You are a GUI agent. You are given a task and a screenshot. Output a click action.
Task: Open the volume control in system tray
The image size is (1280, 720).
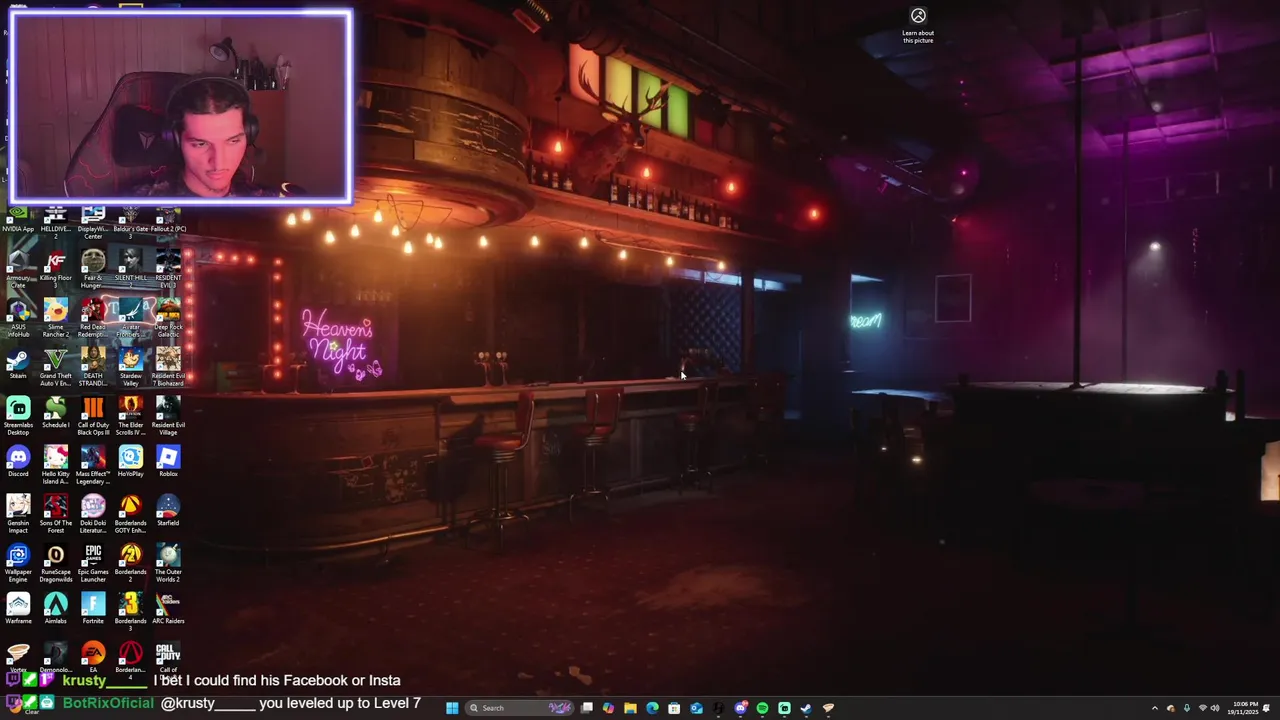(1215, 708)
